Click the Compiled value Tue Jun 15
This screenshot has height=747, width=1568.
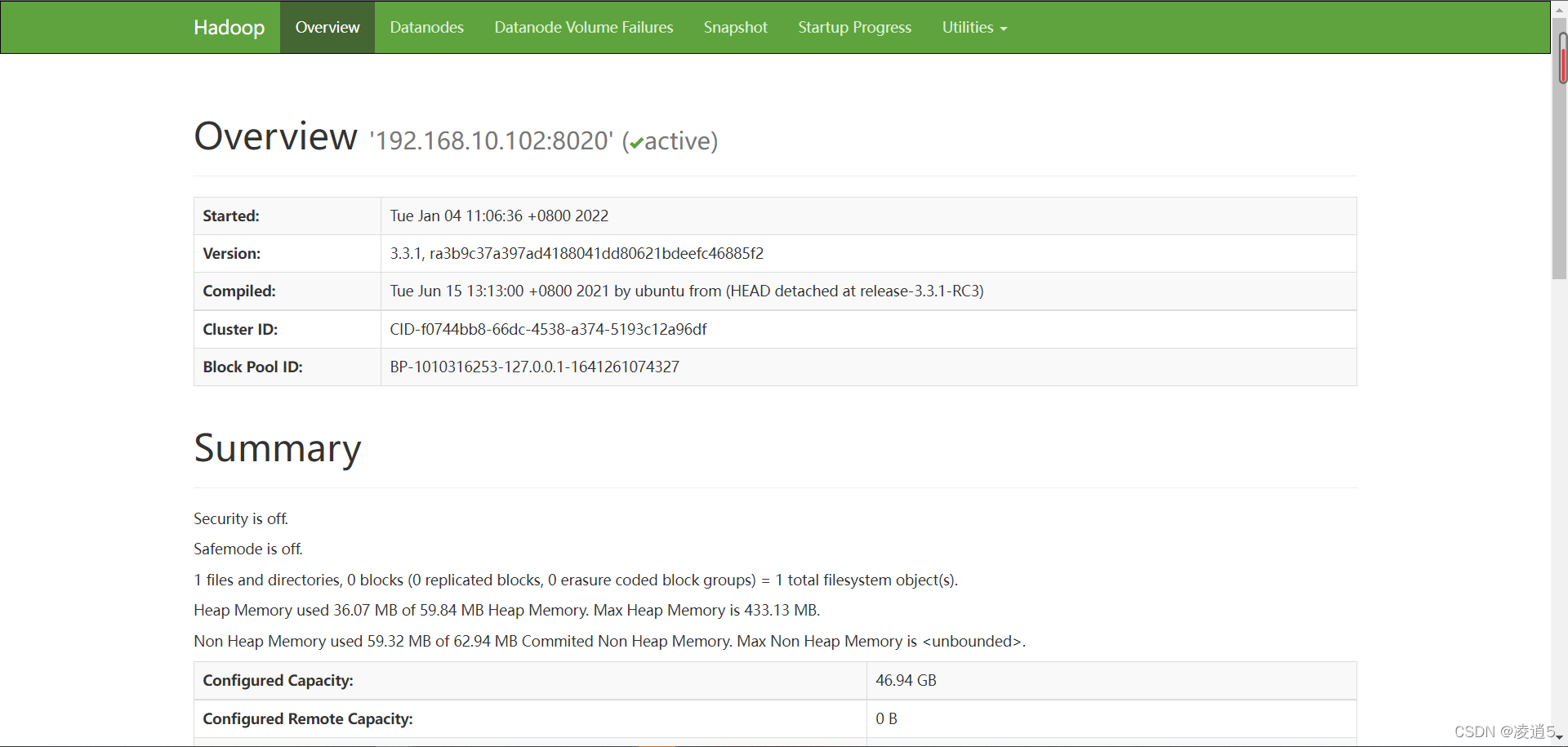(687, 291)
